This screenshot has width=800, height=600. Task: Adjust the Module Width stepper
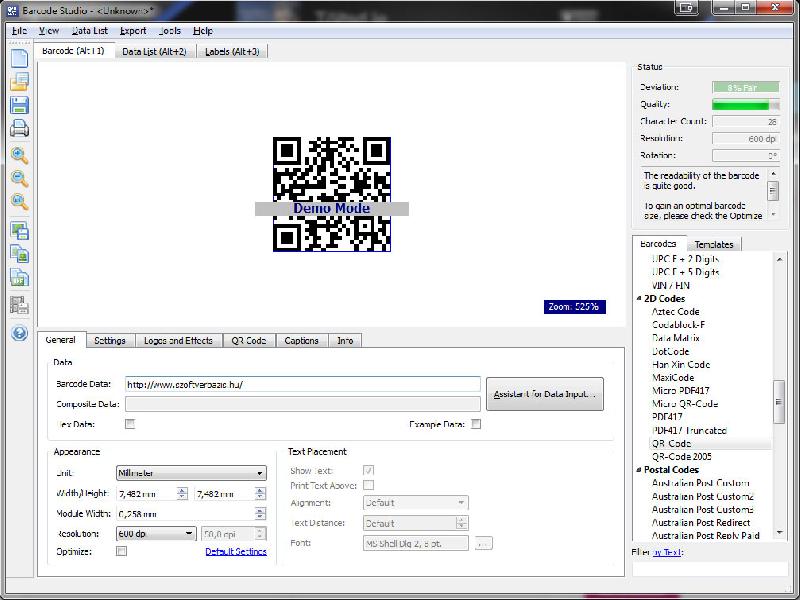click(x=260, y=514)
